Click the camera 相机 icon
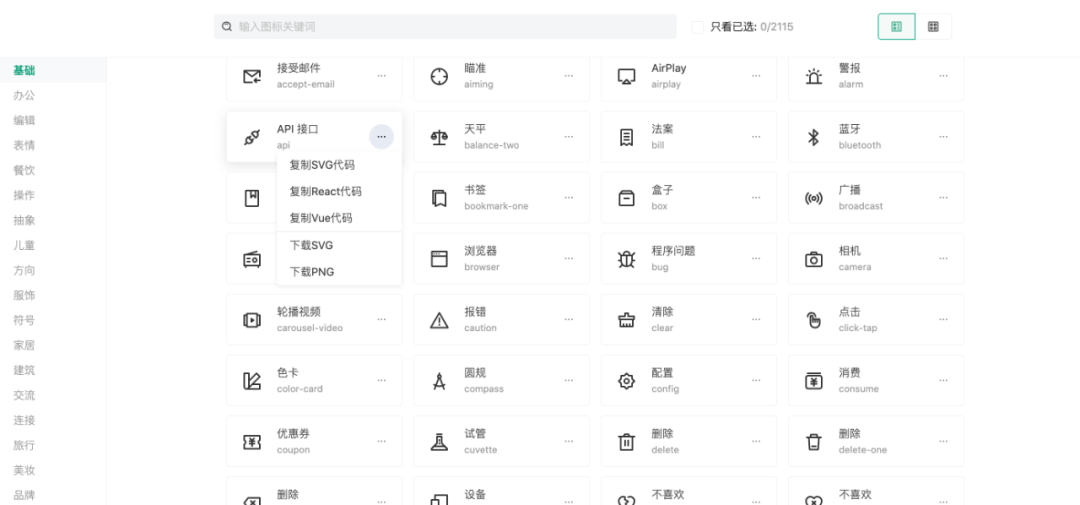Image resolution: width=1080 pixels, height=505 pixels. coord(814,259)
